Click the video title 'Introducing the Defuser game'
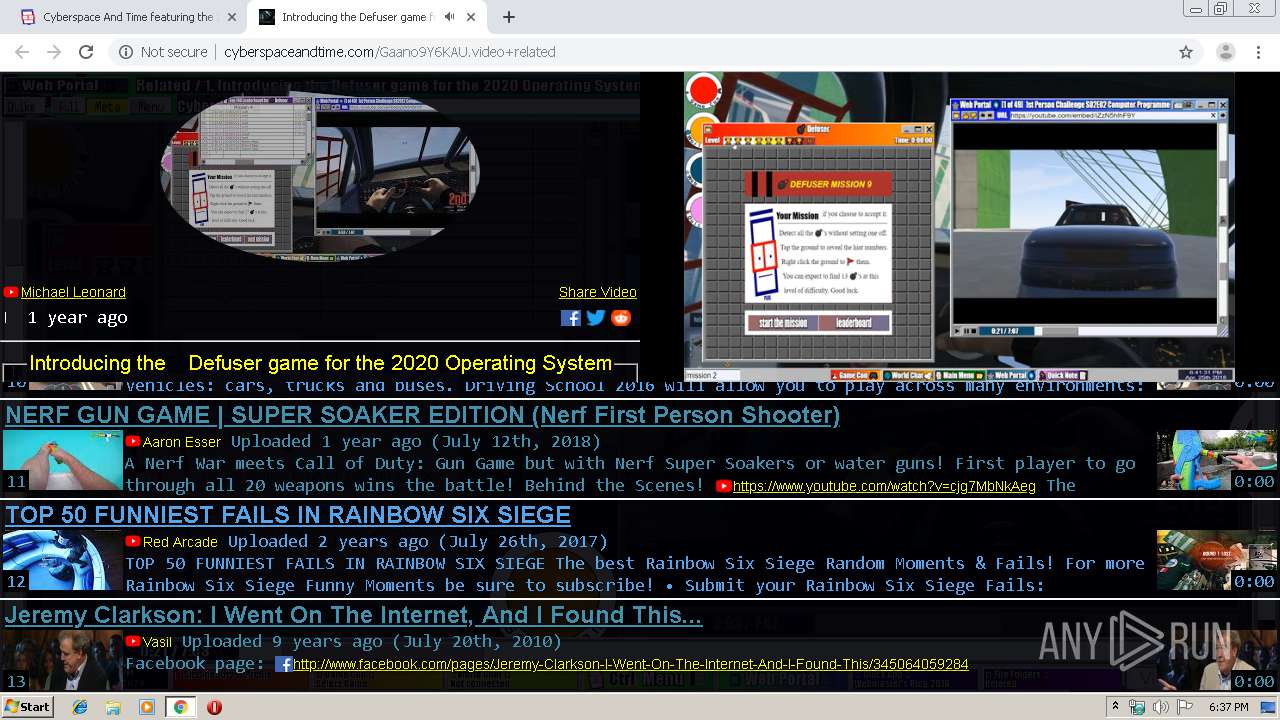This screenshot has width=1280, height=720. (320, 363)
